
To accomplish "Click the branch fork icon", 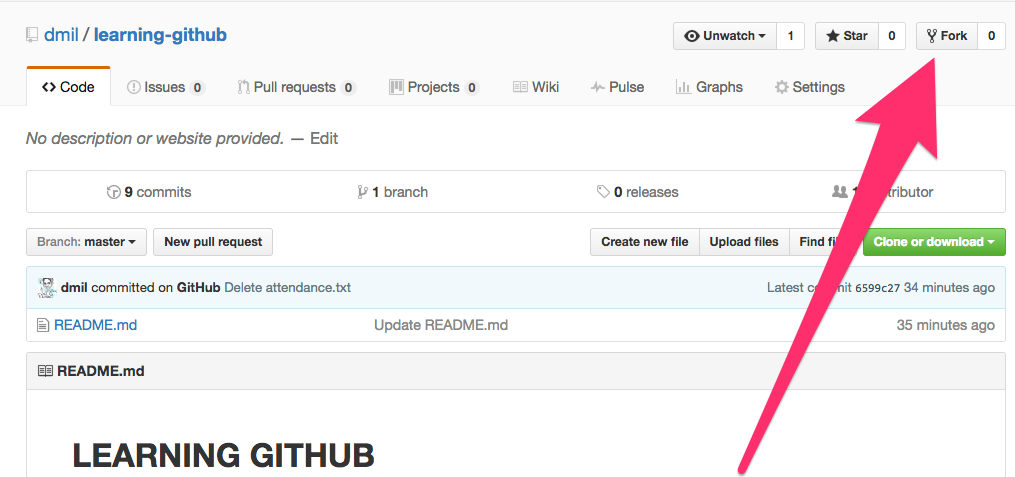I will click(362, 192).
